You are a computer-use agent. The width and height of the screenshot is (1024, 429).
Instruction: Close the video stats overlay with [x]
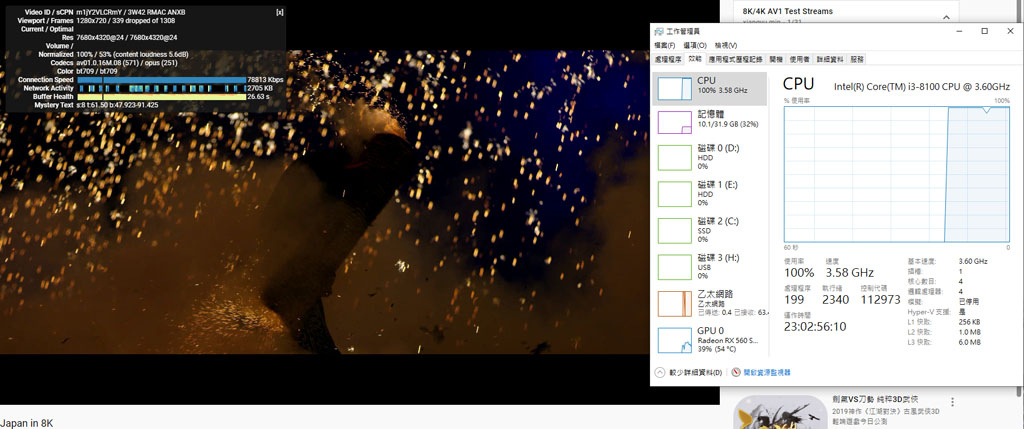click(x=280, y=12)
